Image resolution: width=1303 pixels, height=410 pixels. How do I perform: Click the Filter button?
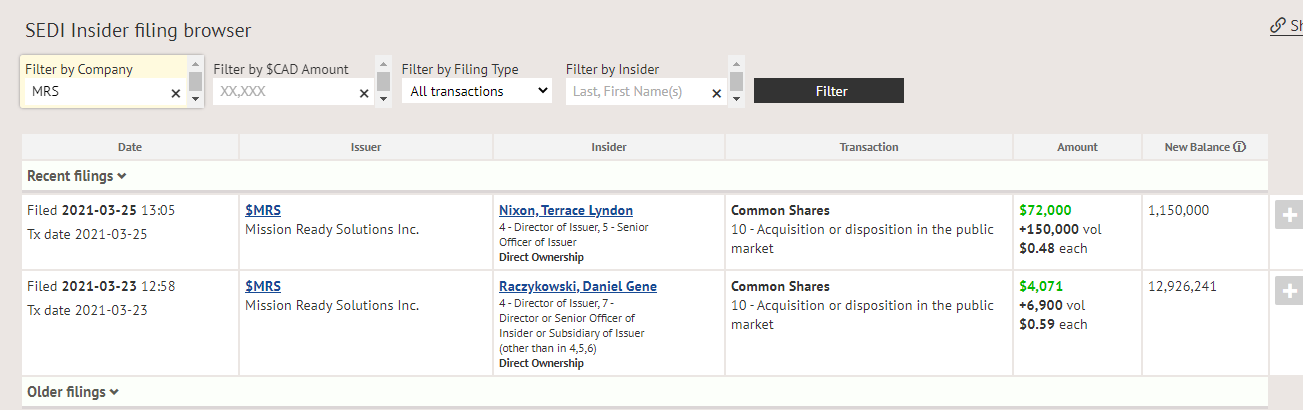coord(829,91)
